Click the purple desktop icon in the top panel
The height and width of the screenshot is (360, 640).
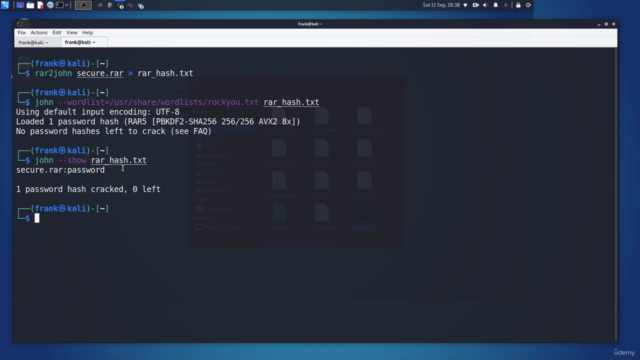pyautogui.click(x=20, y=5)
